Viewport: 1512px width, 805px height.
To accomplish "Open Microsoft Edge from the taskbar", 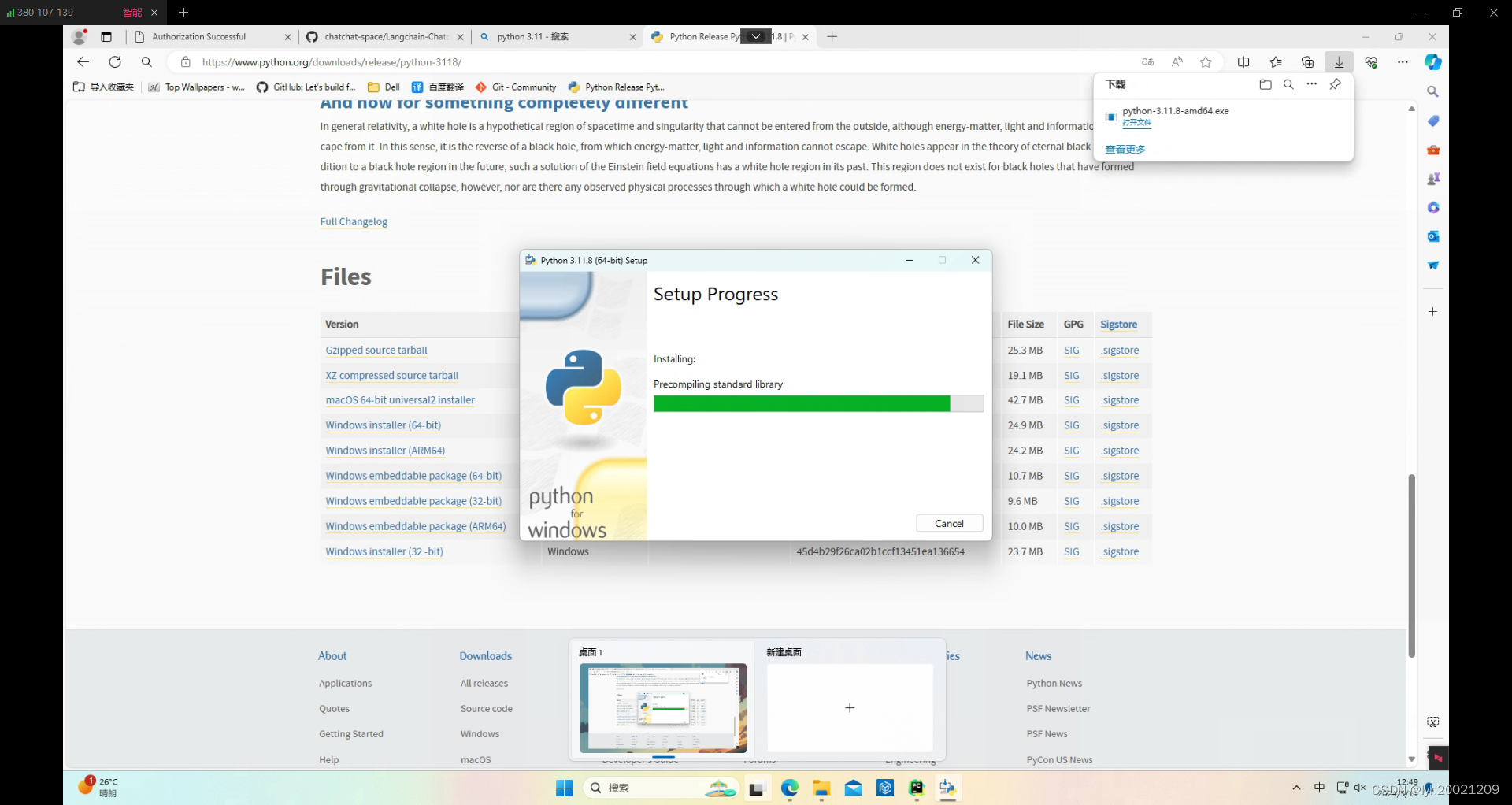I will tap(790, 788).
